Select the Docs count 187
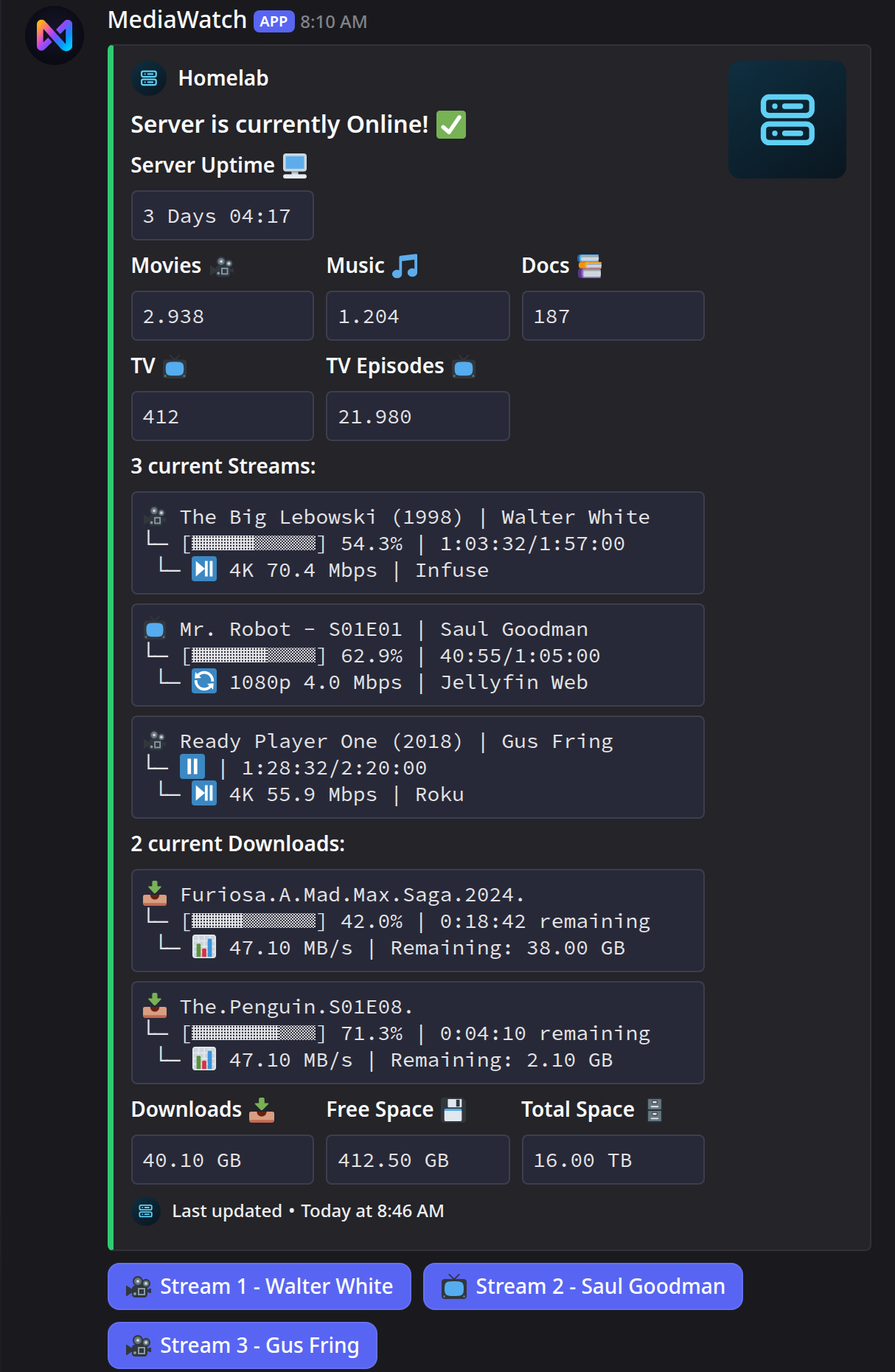The height and width of the screenshot is (1372, 895). tap(551, 316)
